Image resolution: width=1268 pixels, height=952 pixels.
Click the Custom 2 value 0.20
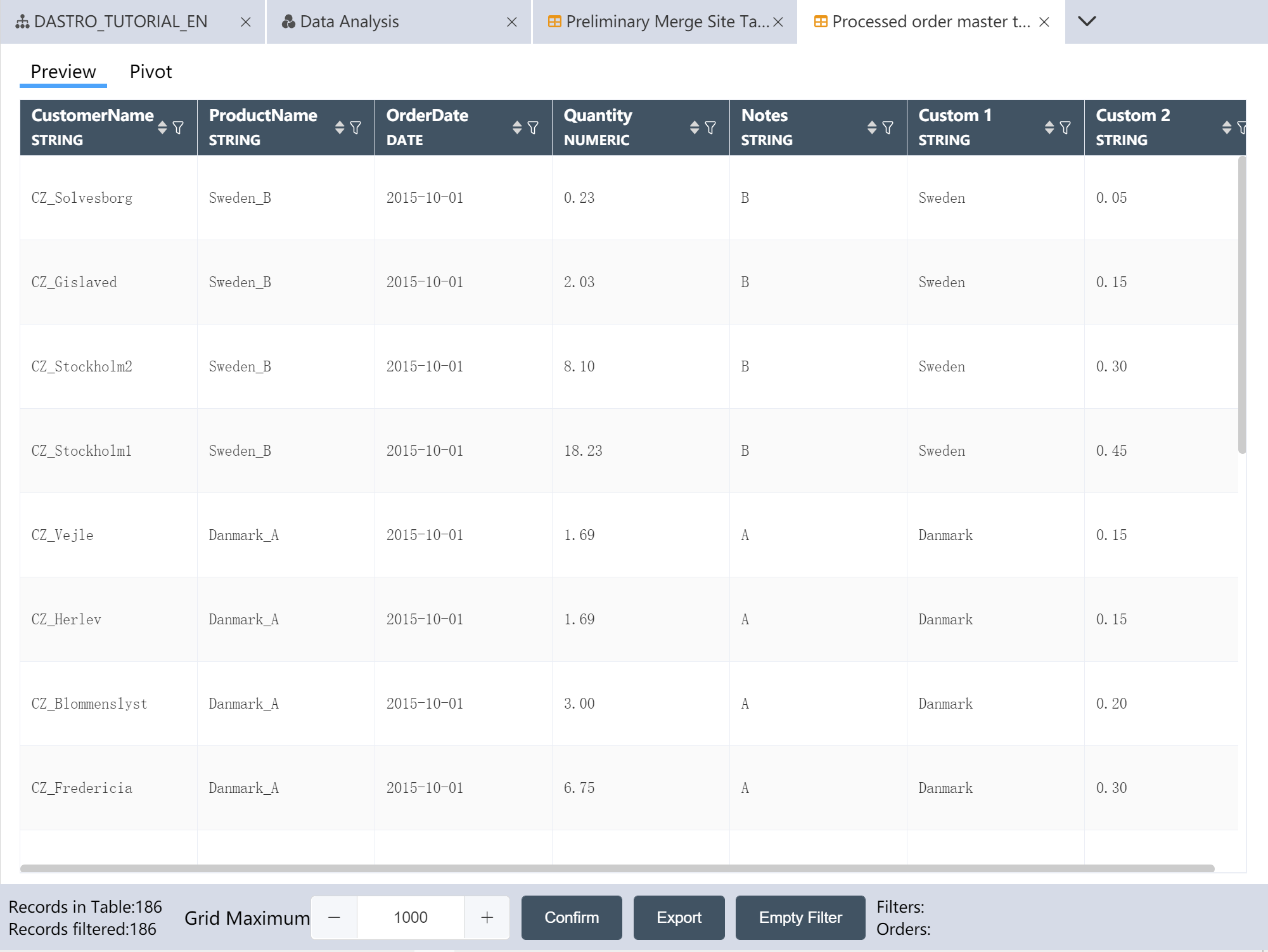(x=1111, y=704)
